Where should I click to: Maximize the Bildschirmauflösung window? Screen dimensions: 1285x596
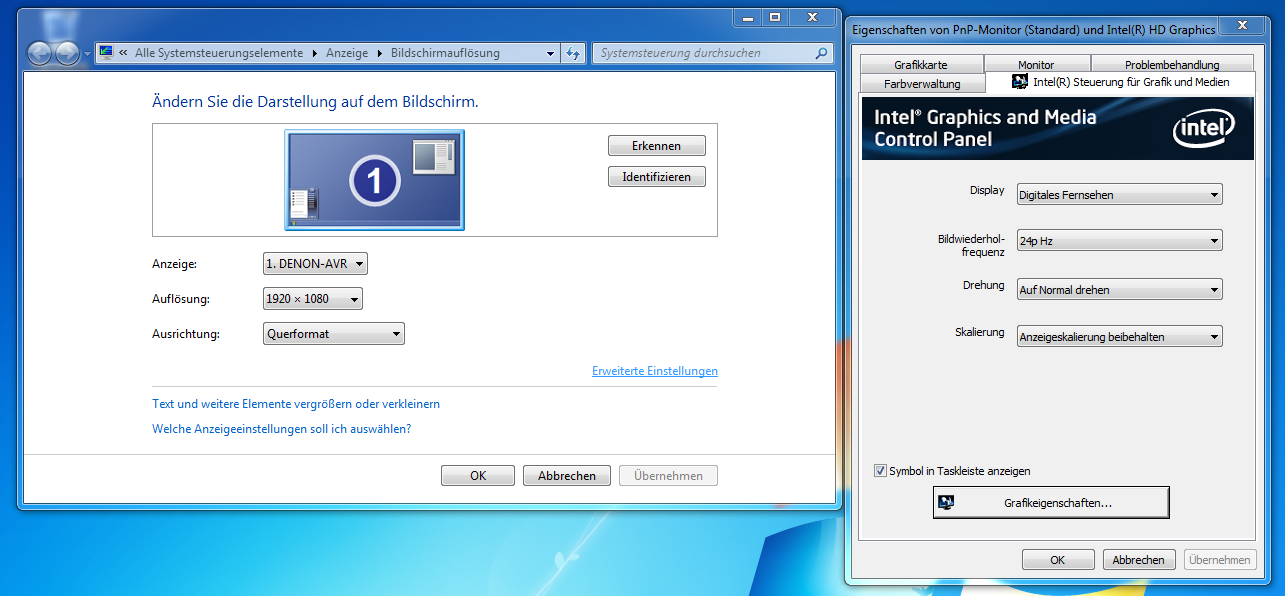click(775, 17)
